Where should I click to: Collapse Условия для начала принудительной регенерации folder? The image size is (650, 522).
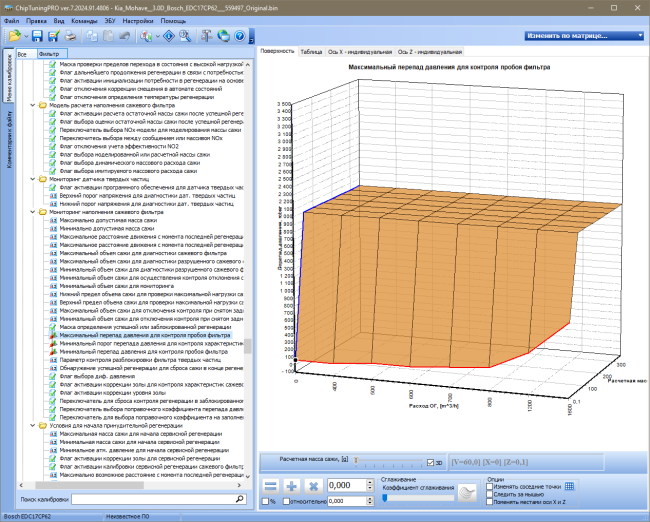click(33, 425)
